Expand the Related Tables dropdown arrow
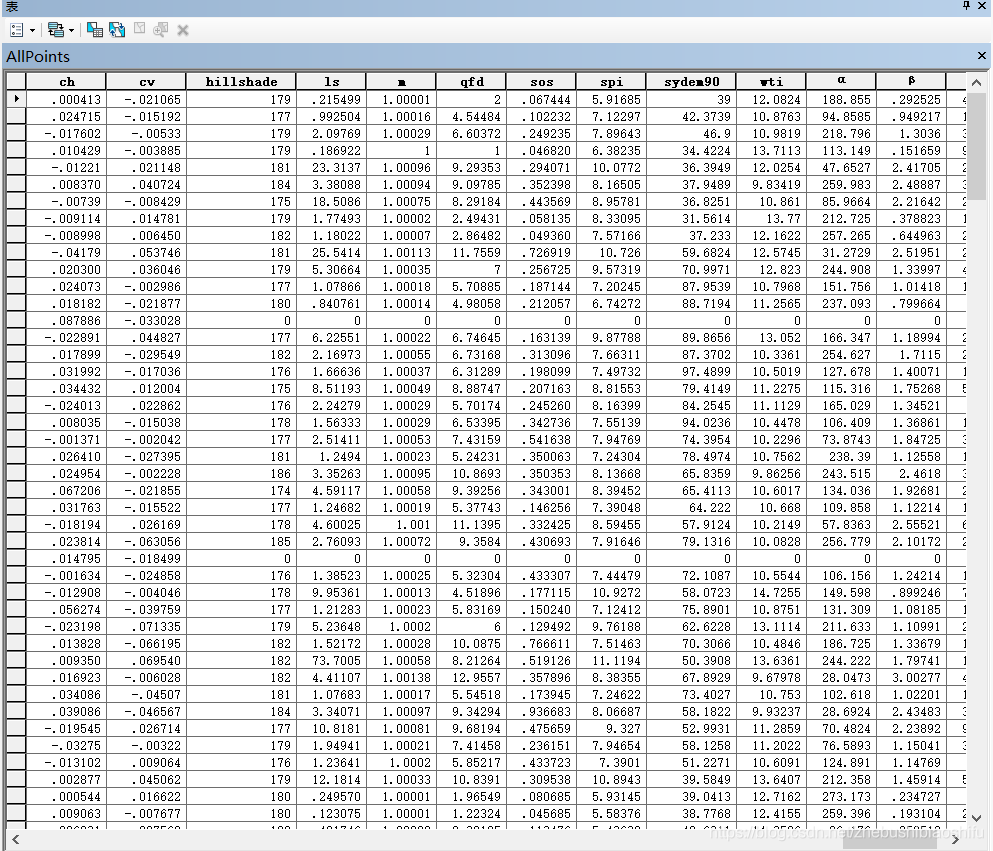 coord(71,30)
